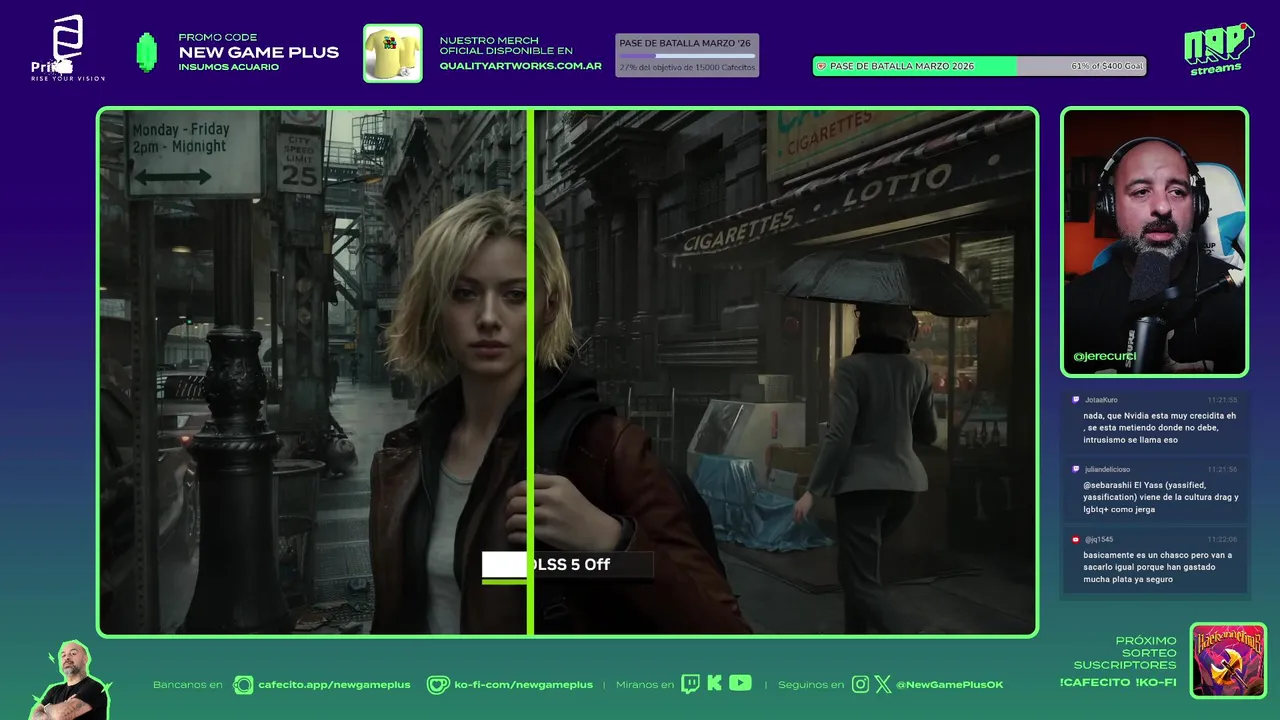Click the juliandelicioso username in chat

click(1108, 469)
